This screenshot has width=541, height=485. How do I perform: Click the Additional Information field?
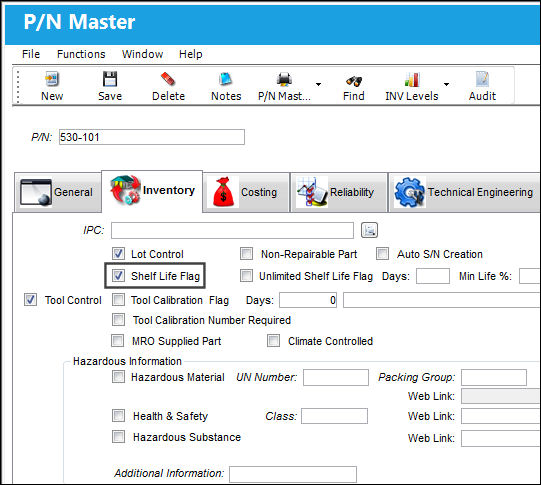tap(293, 474)
